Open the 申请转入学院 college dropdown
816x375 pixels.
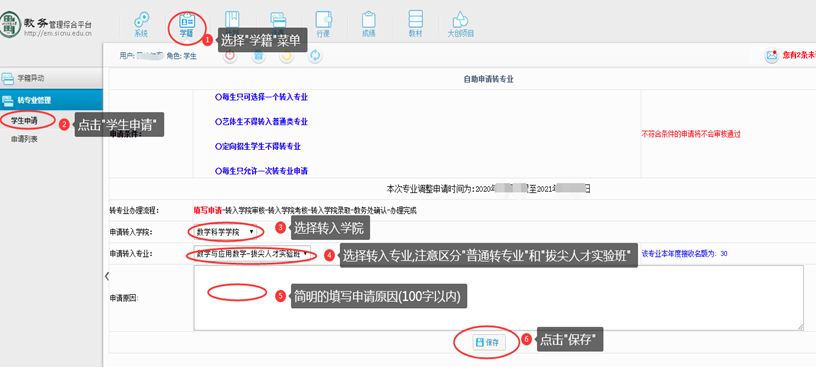(x=225, y=232)
